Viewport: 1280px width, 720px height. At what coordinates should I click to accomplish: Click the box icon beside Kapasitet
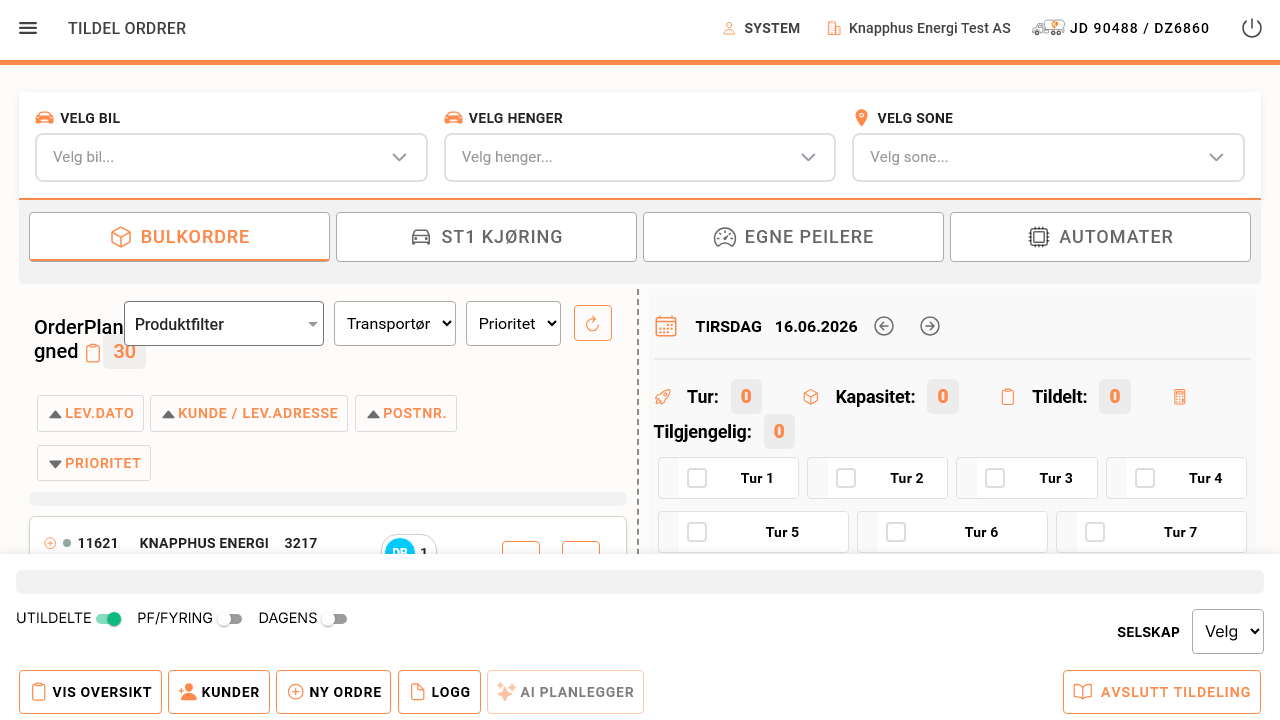coord(811,397)
